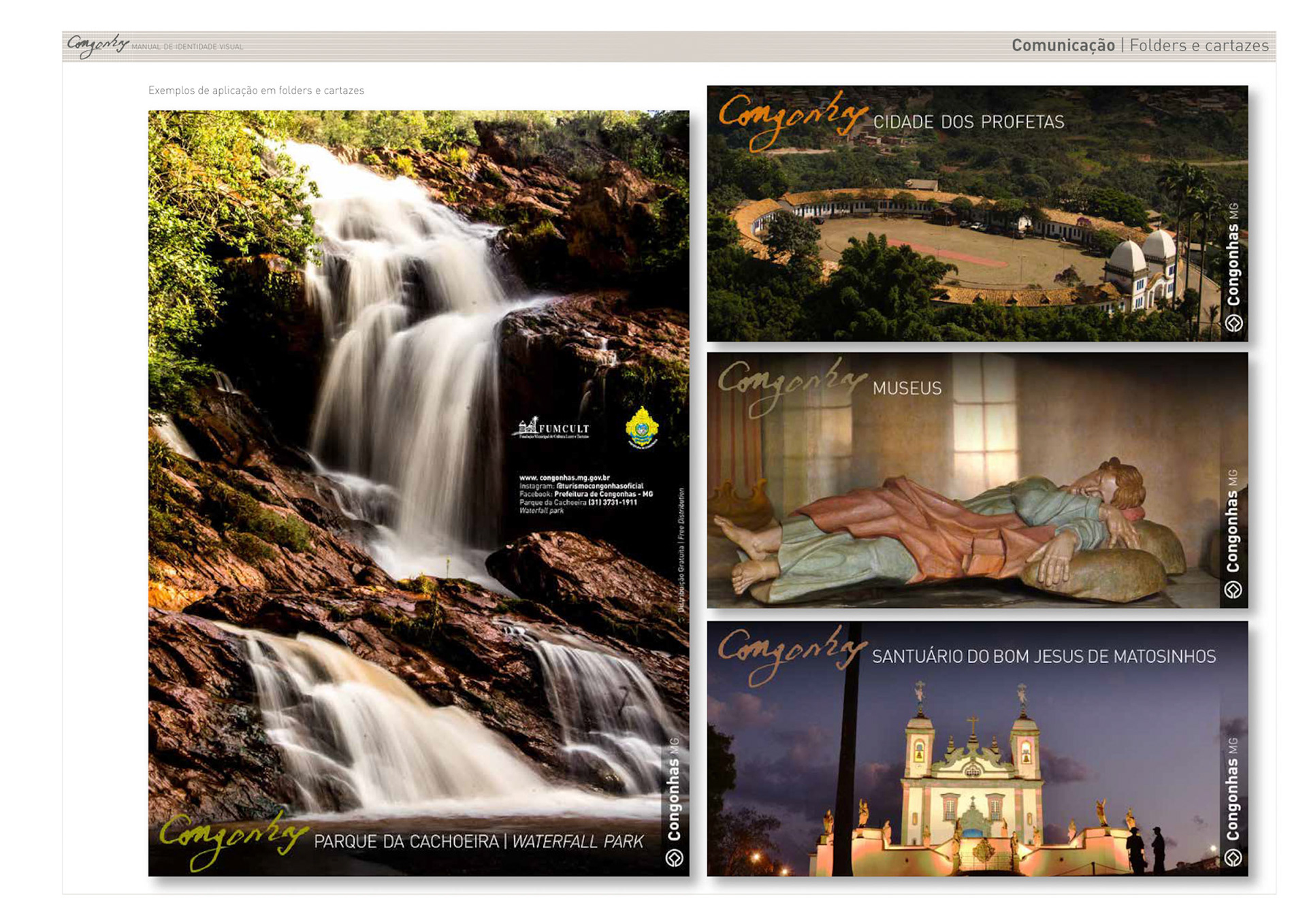Click vertical 'Congonhas MG' on Museus banner

pyautogui.click(x=1233, y=521)
